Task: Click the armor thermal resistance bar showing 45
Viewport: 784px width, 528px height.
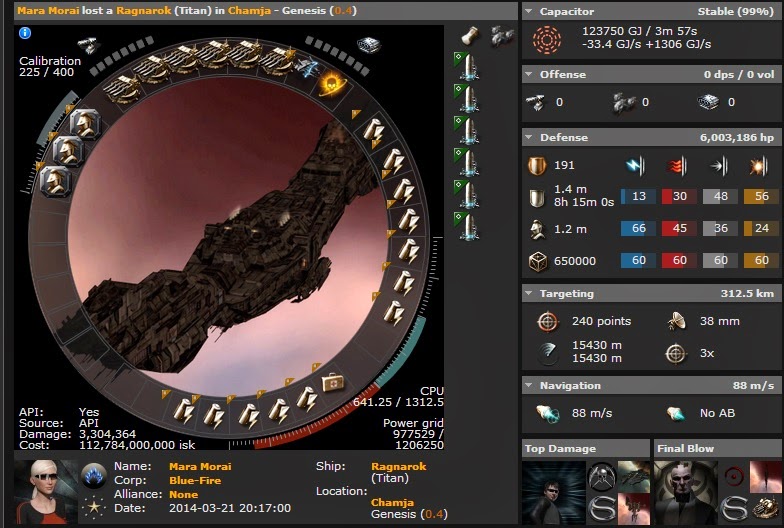Action: point(679,228)
